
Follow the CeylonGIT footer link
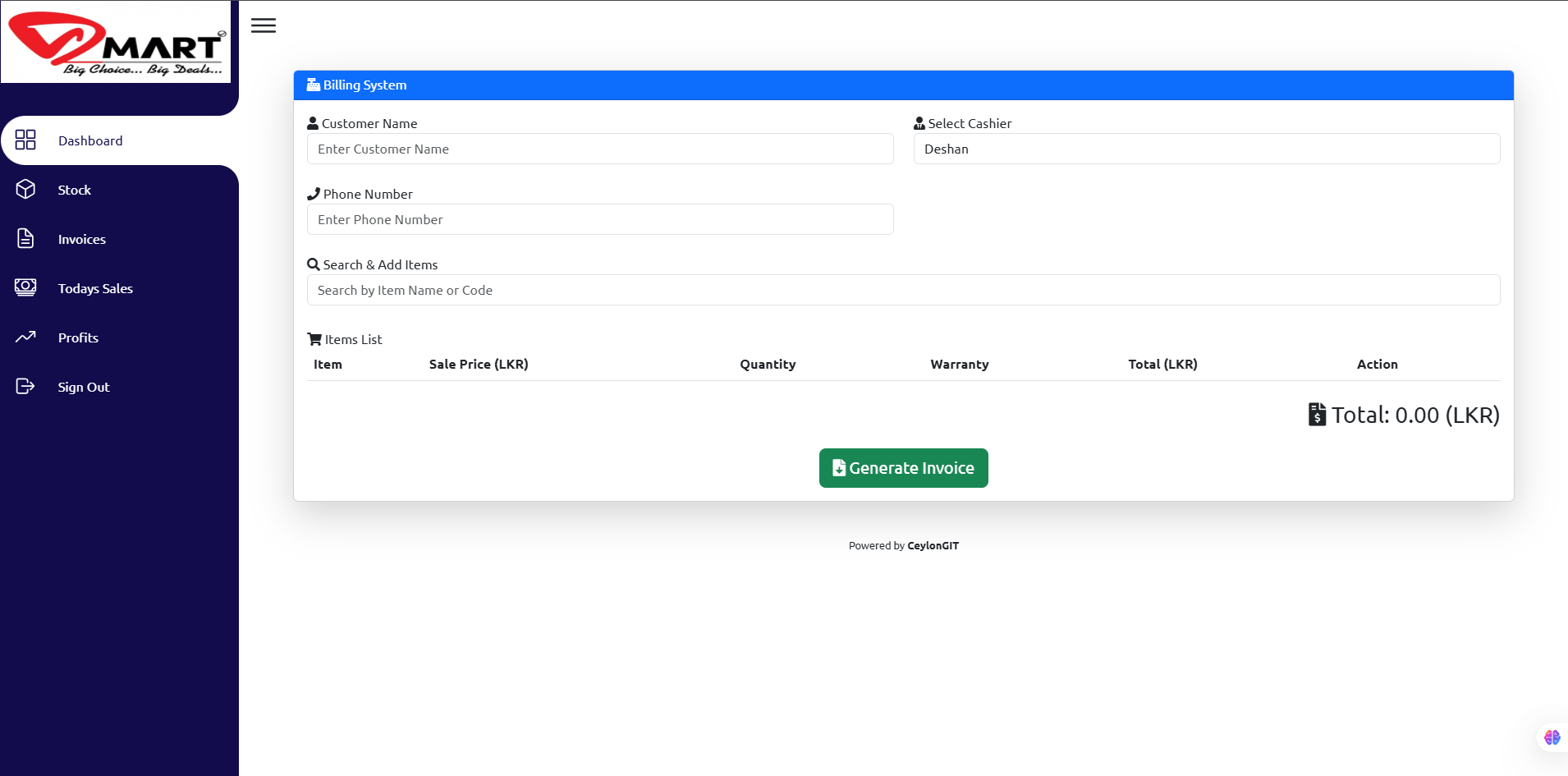933,546
